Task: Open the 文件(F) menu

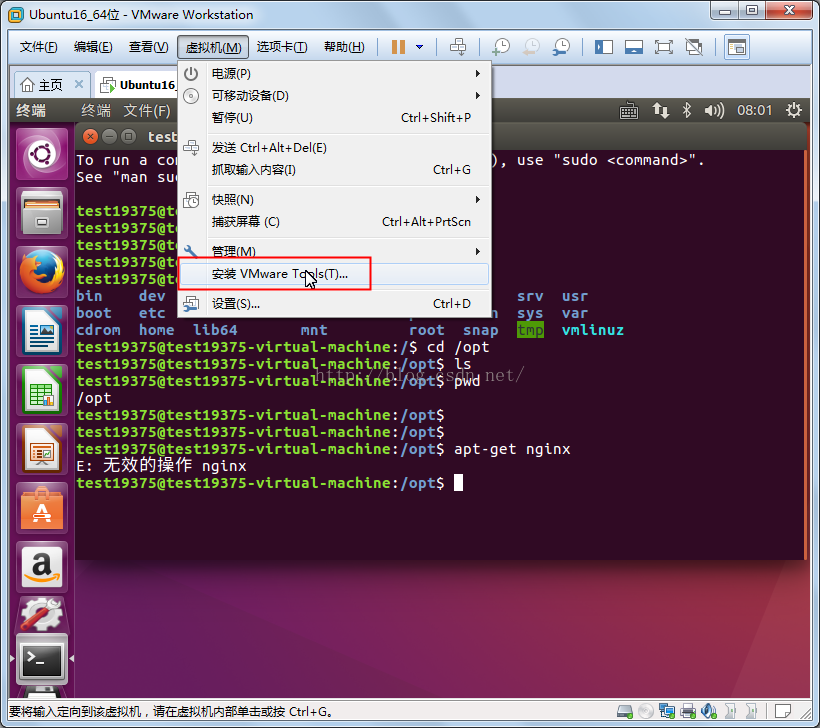Action: pos(38,47)
